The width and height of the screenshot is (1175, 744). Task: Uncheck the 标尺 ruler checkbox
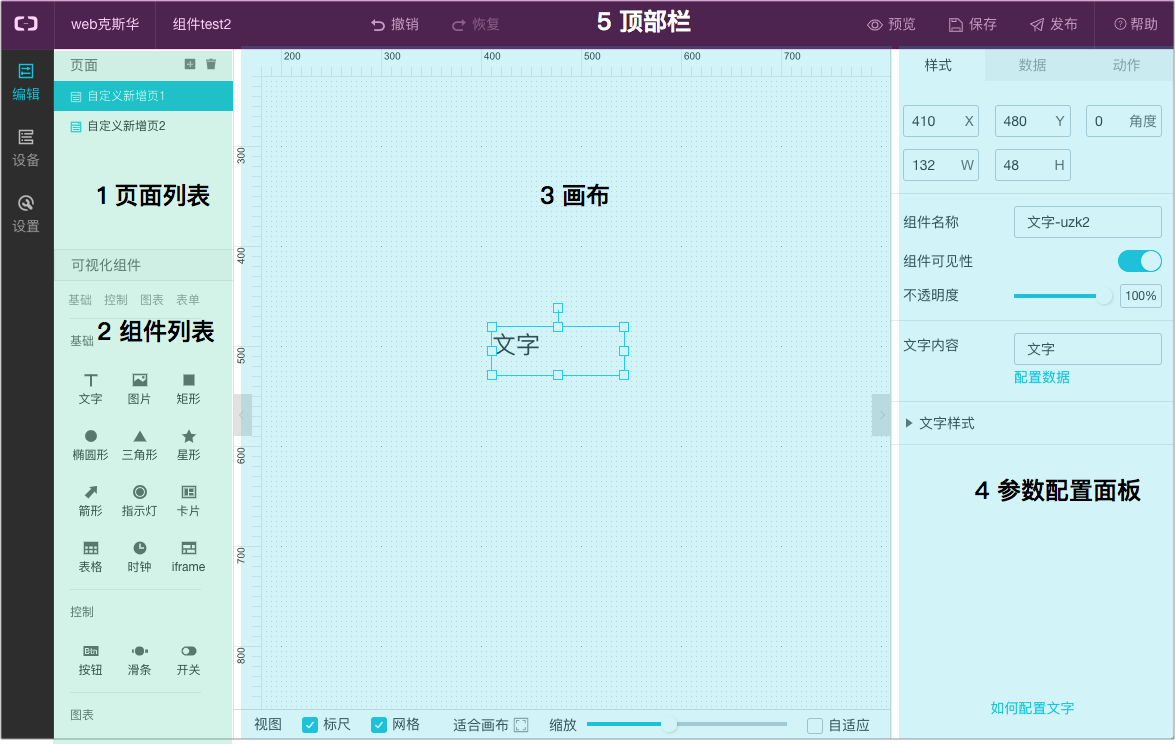(x=310, y=725)
